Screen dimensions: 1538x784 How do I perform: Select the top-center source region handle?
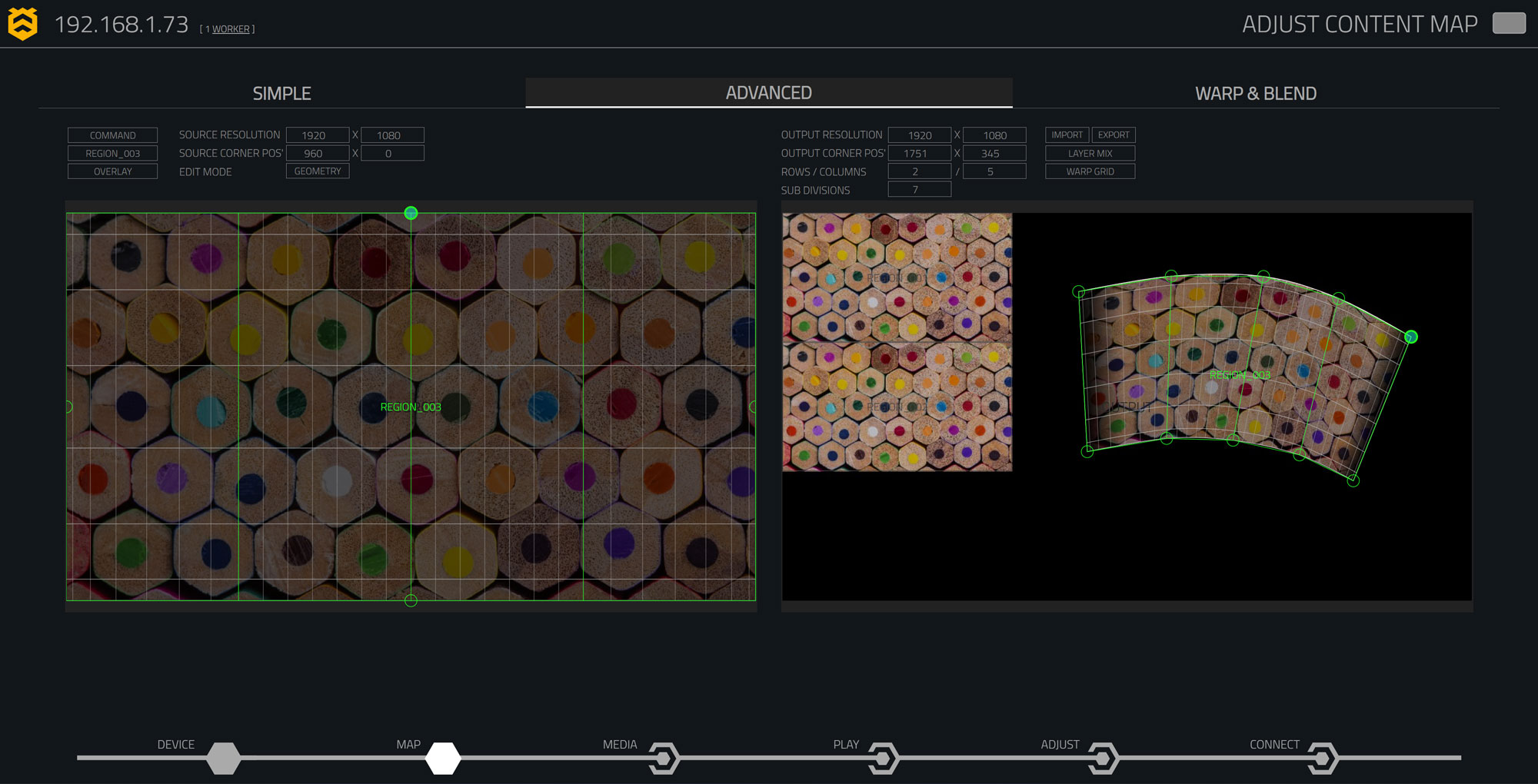pos(411,213)
